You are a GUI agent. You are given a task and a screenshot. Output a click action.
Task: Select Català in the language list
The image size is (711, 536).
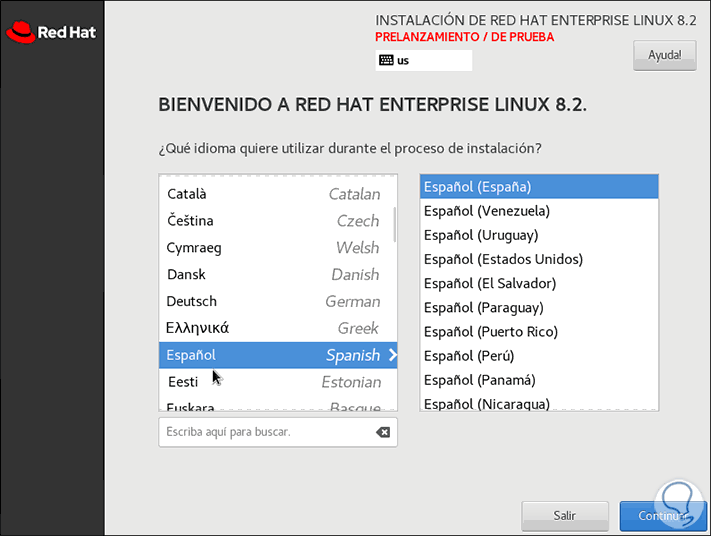pos(278,194)
